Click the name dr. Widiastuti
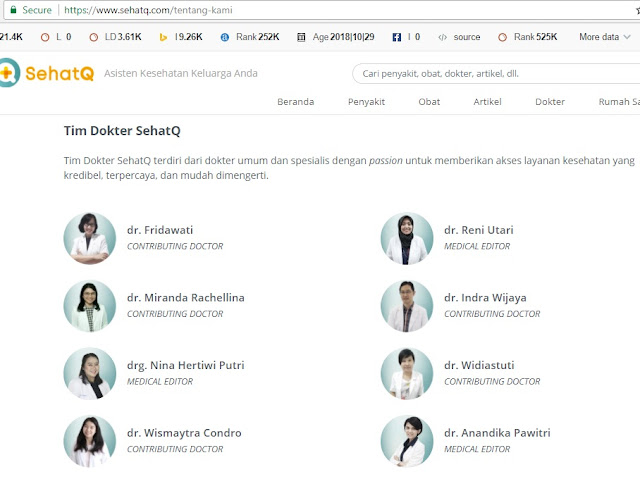 pos(479,365)
